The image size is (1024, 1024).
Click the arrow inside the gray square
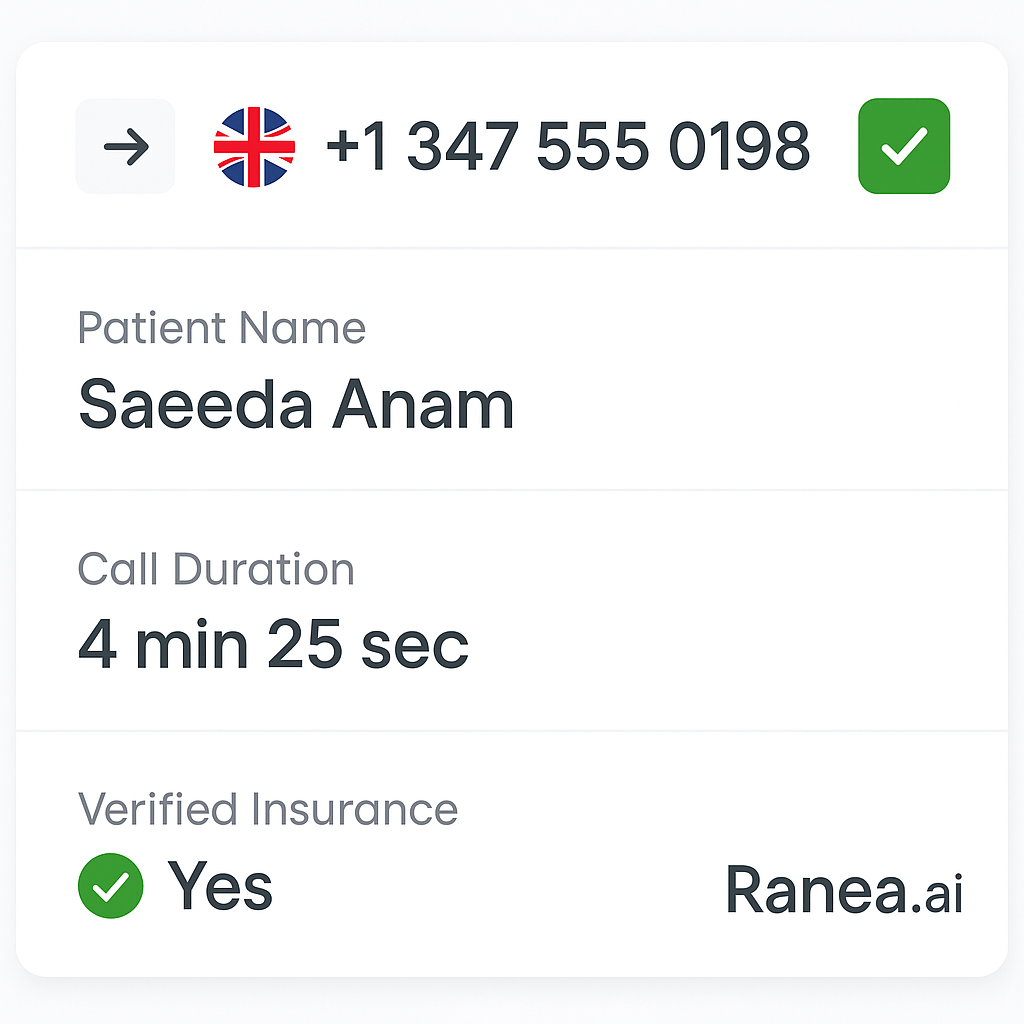tap(127, 147)
